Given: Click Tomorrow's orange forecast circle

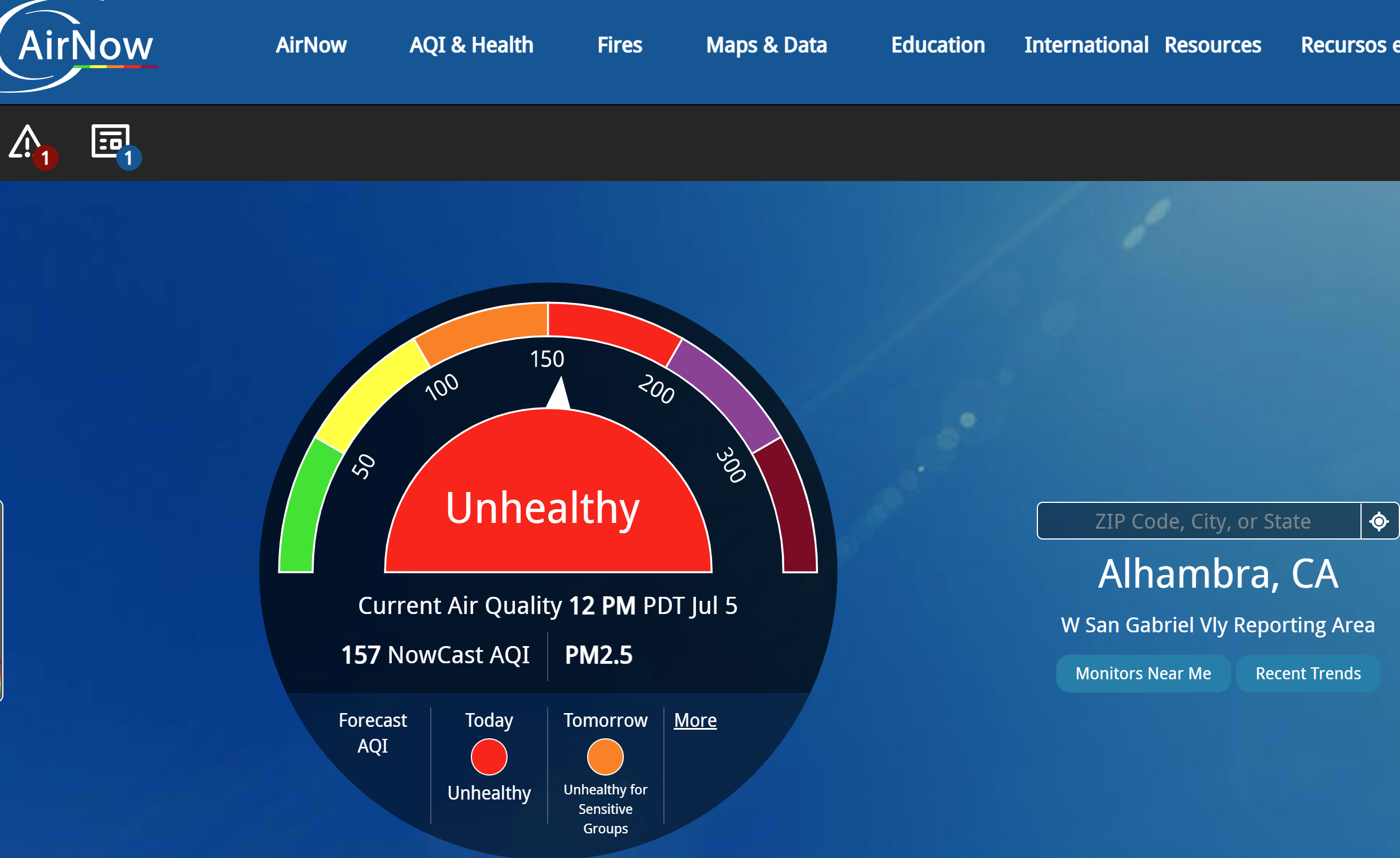Looking at the screenshot, I should tap(605, 757).
